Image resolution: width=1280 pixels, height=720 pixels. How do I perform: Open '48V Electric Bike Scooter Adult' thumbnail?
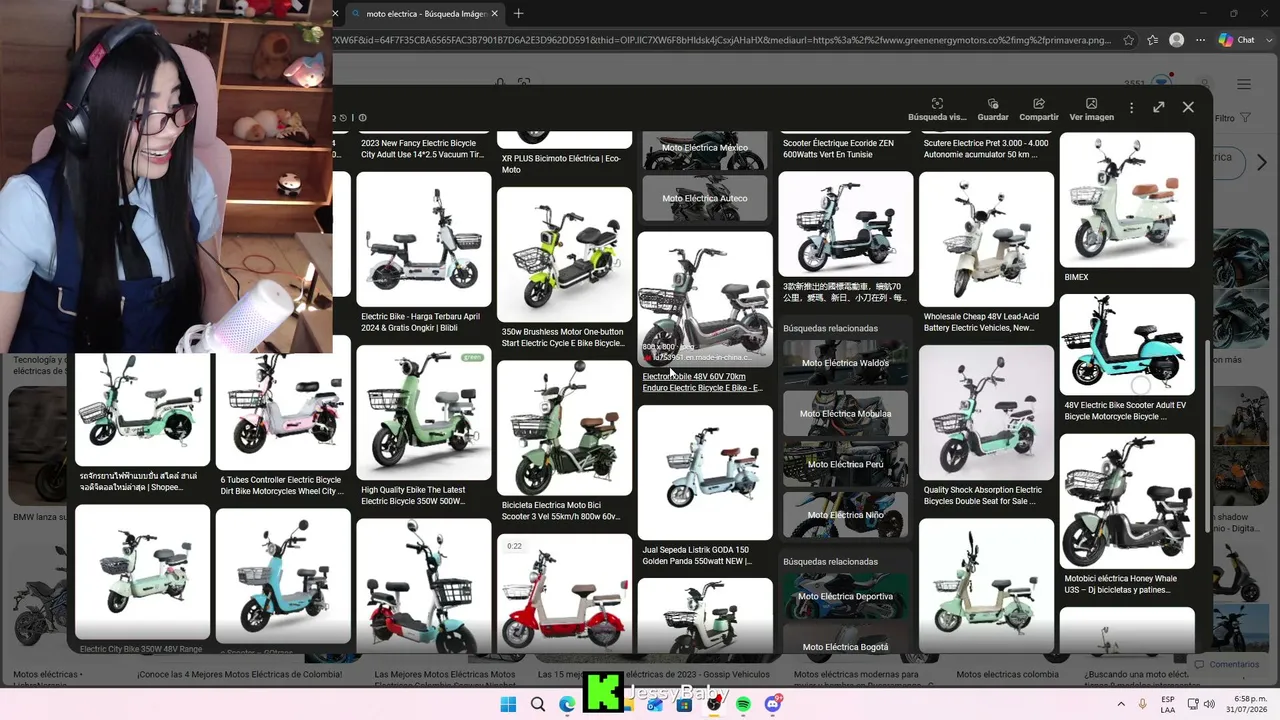1127,345
